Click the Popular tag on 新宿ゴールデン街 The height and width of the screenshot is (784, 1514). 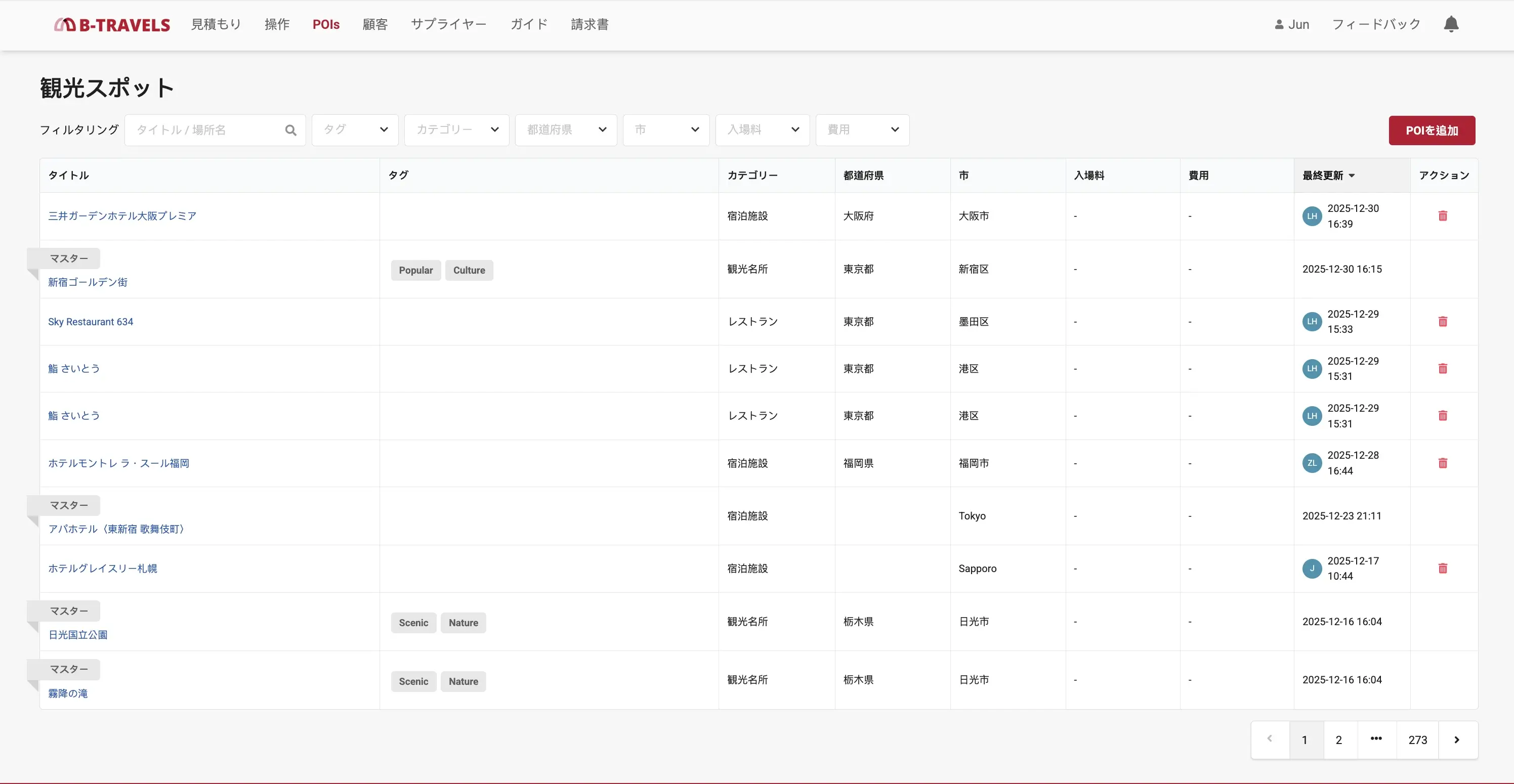415,270
